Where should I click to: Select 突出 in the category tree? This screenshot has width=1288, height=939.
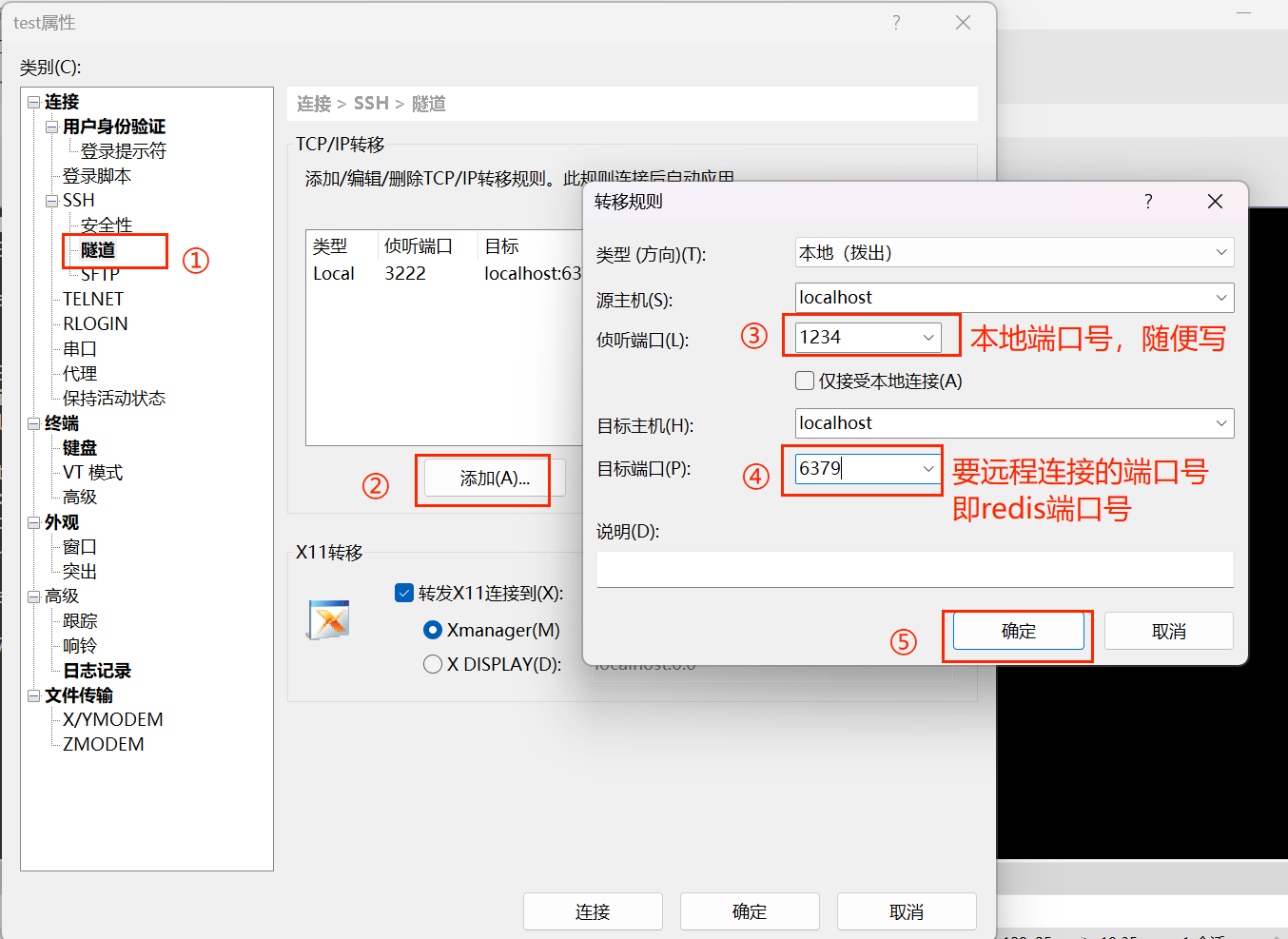pyautogui.click(x=80, y=572)
